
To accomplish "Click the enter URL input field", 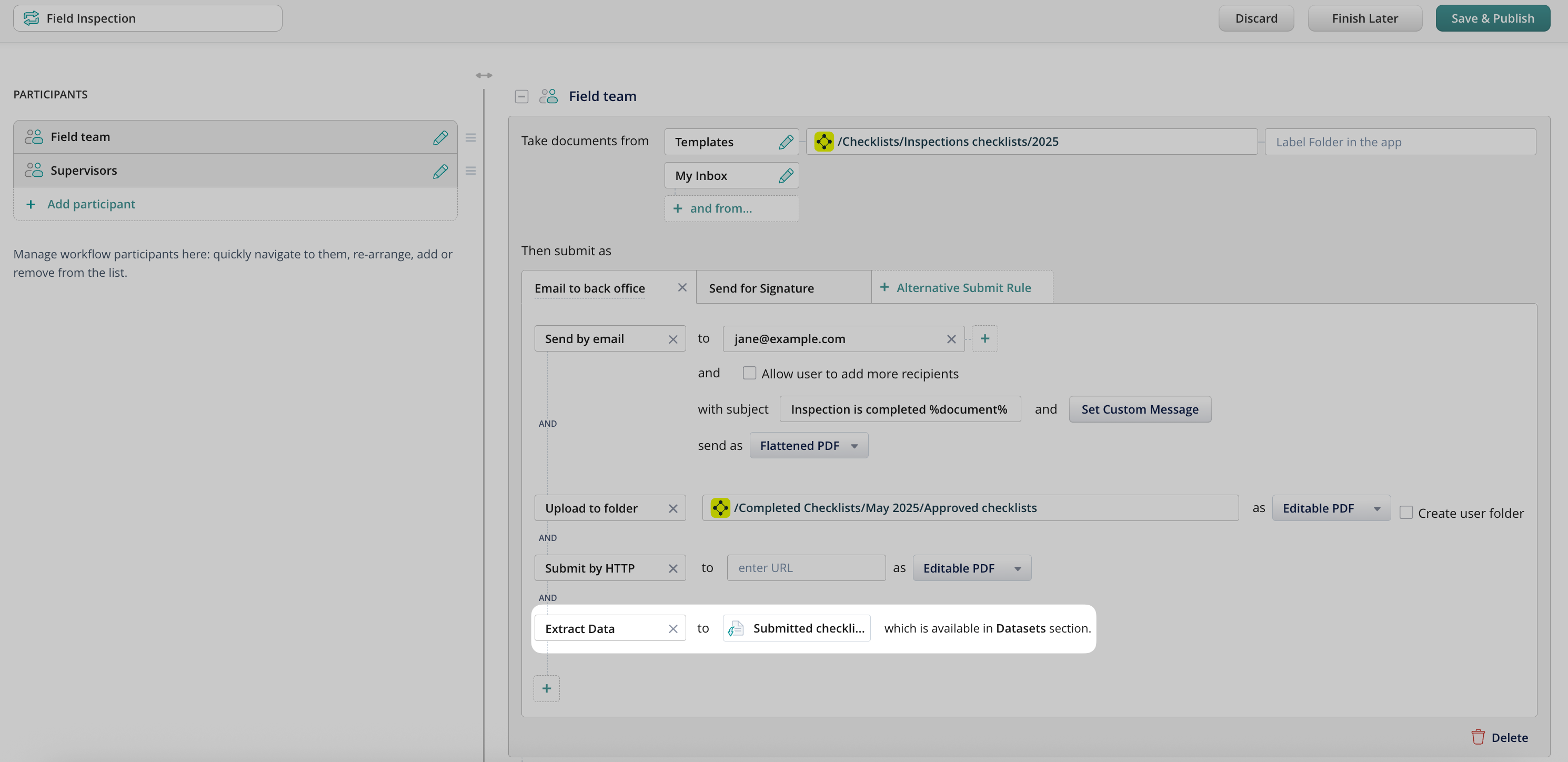I will click(x=805, y=568).
